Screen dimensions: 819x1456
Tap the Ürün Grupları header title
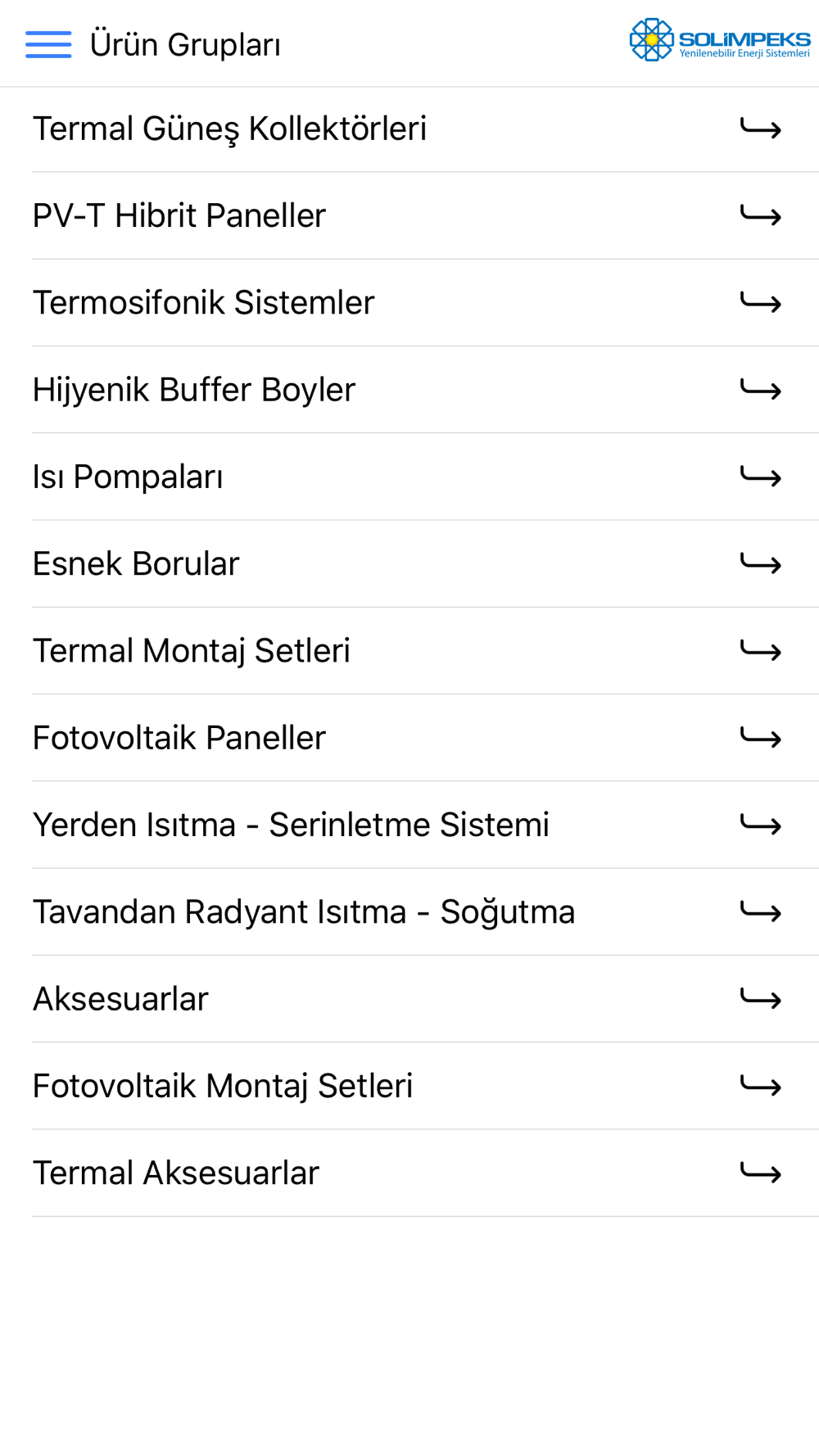[185, 45]
